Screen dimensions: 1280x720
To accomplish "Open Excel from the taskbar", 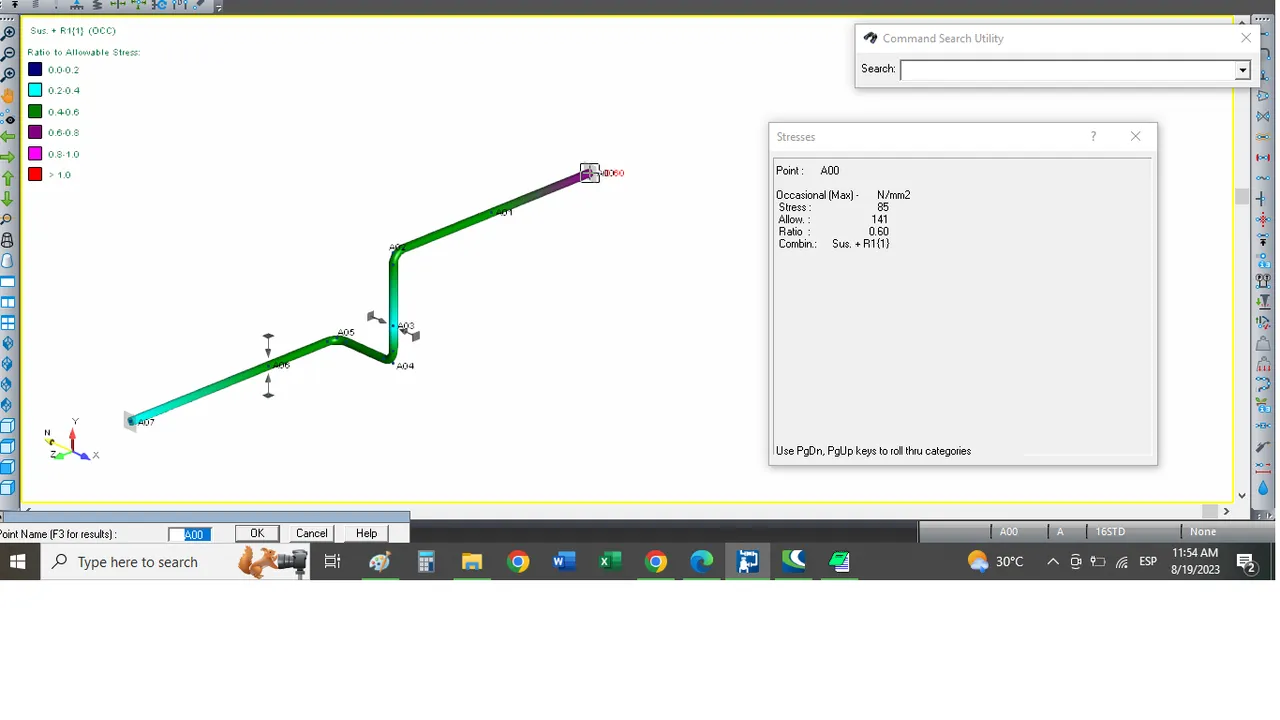I will 609,562.
